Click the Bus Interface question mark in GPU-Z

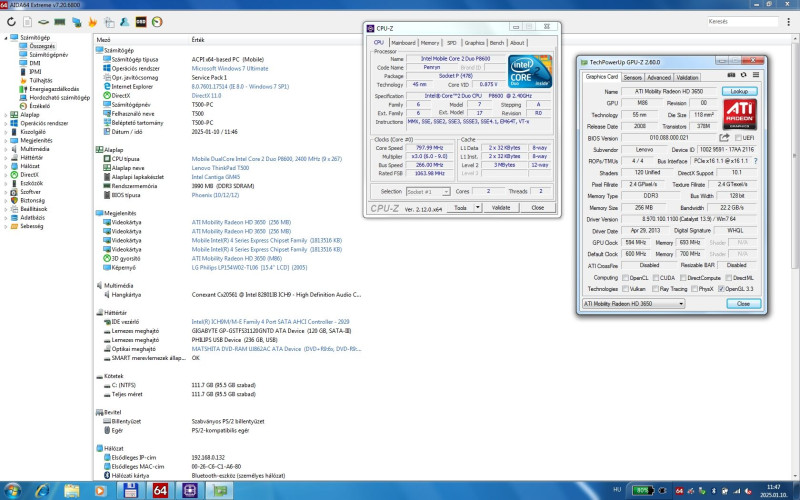tap(756, 161)
